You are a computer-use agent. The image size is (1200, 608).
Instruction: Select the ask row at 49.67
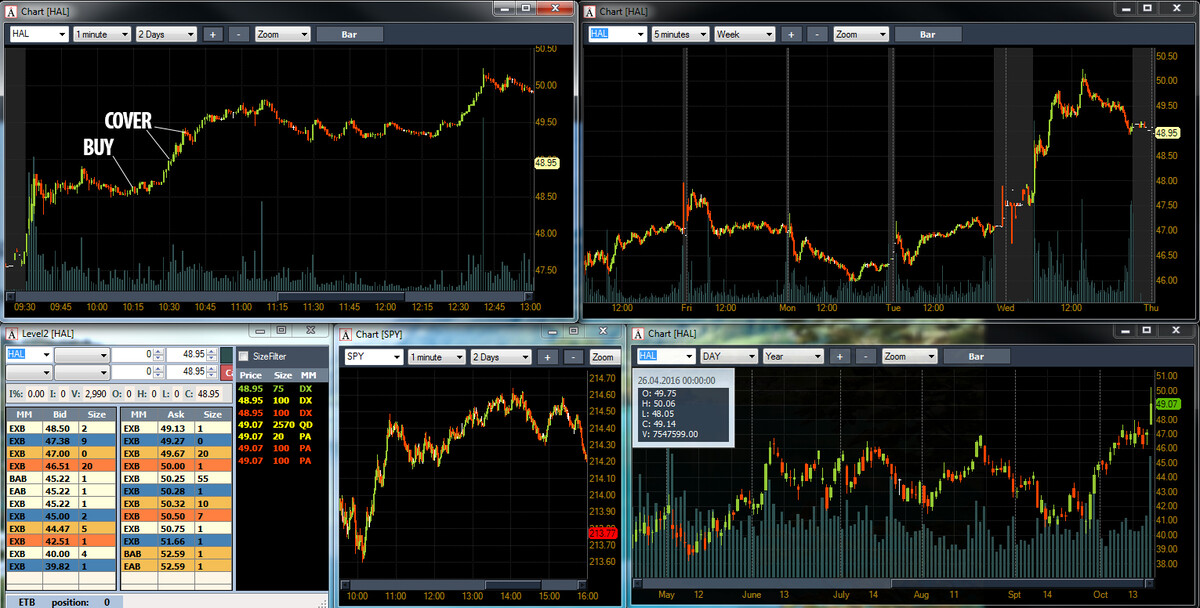tap(175, 452)
